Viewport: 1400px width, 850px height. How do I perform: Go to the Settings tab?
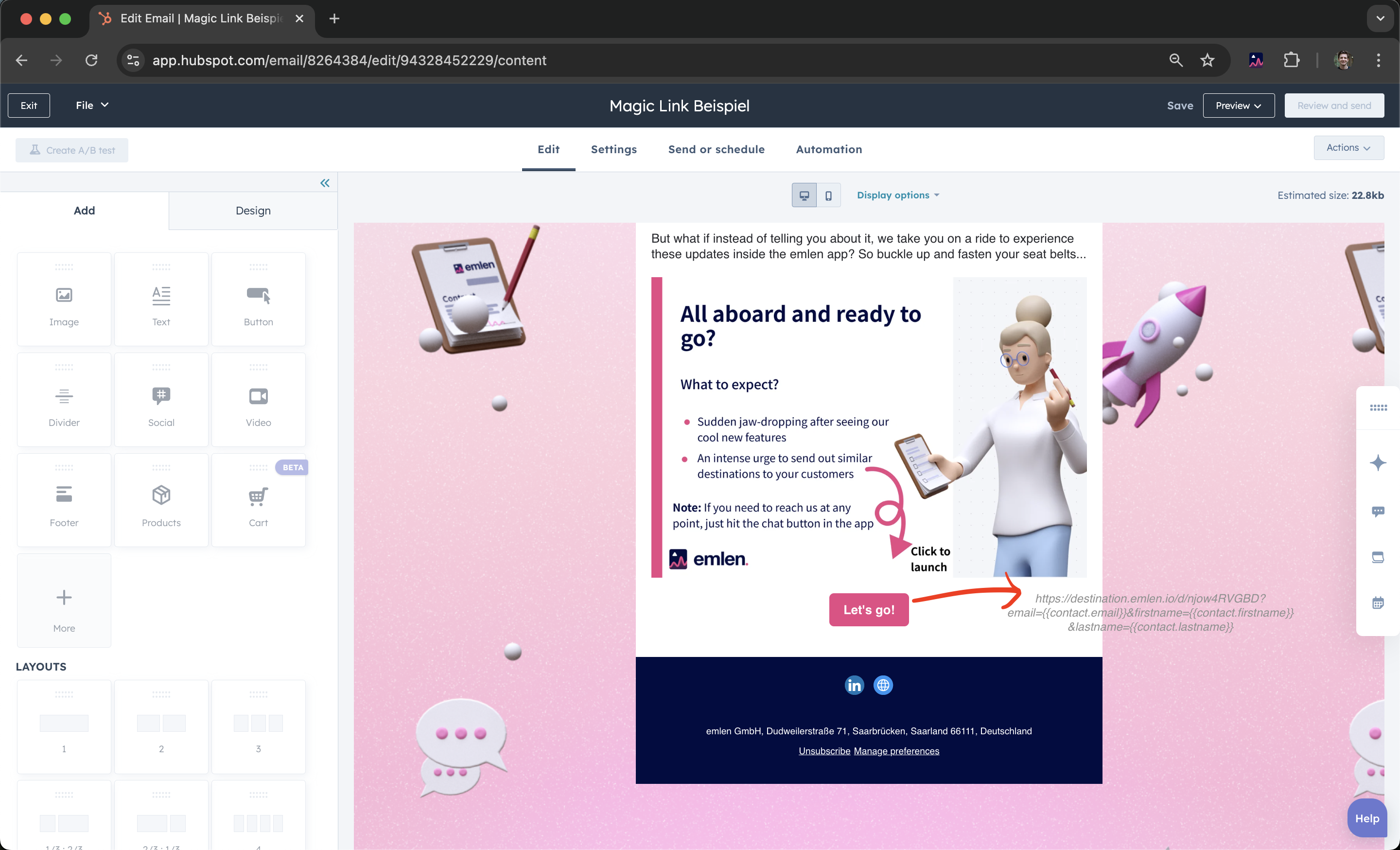(x=613, y=149)
